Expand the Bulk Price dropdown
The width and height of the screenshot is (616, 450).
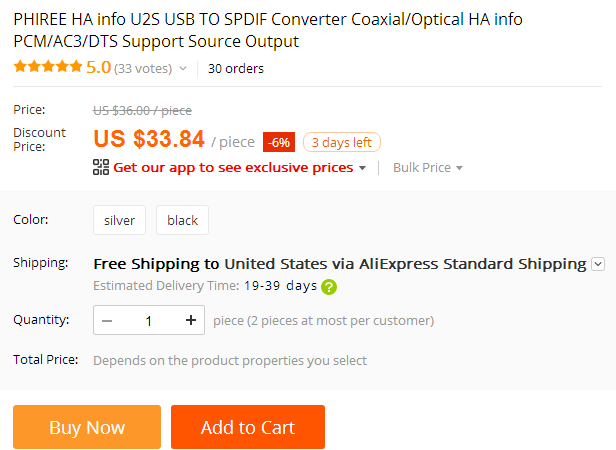[x=428, y=168]
